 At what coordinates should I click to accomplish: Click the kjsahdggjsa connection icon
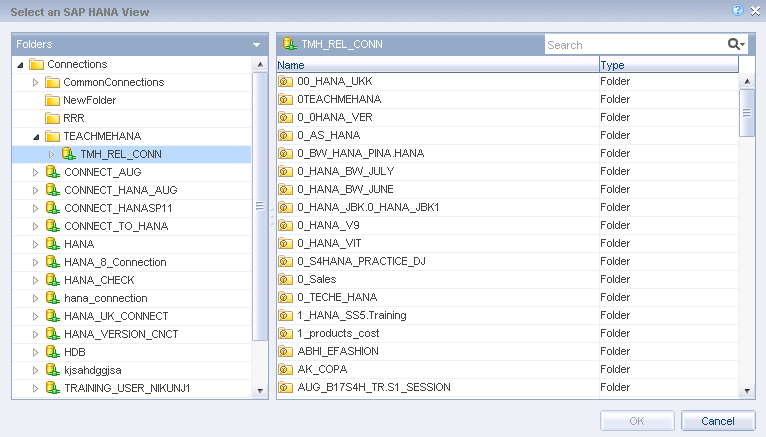(53, 370)
